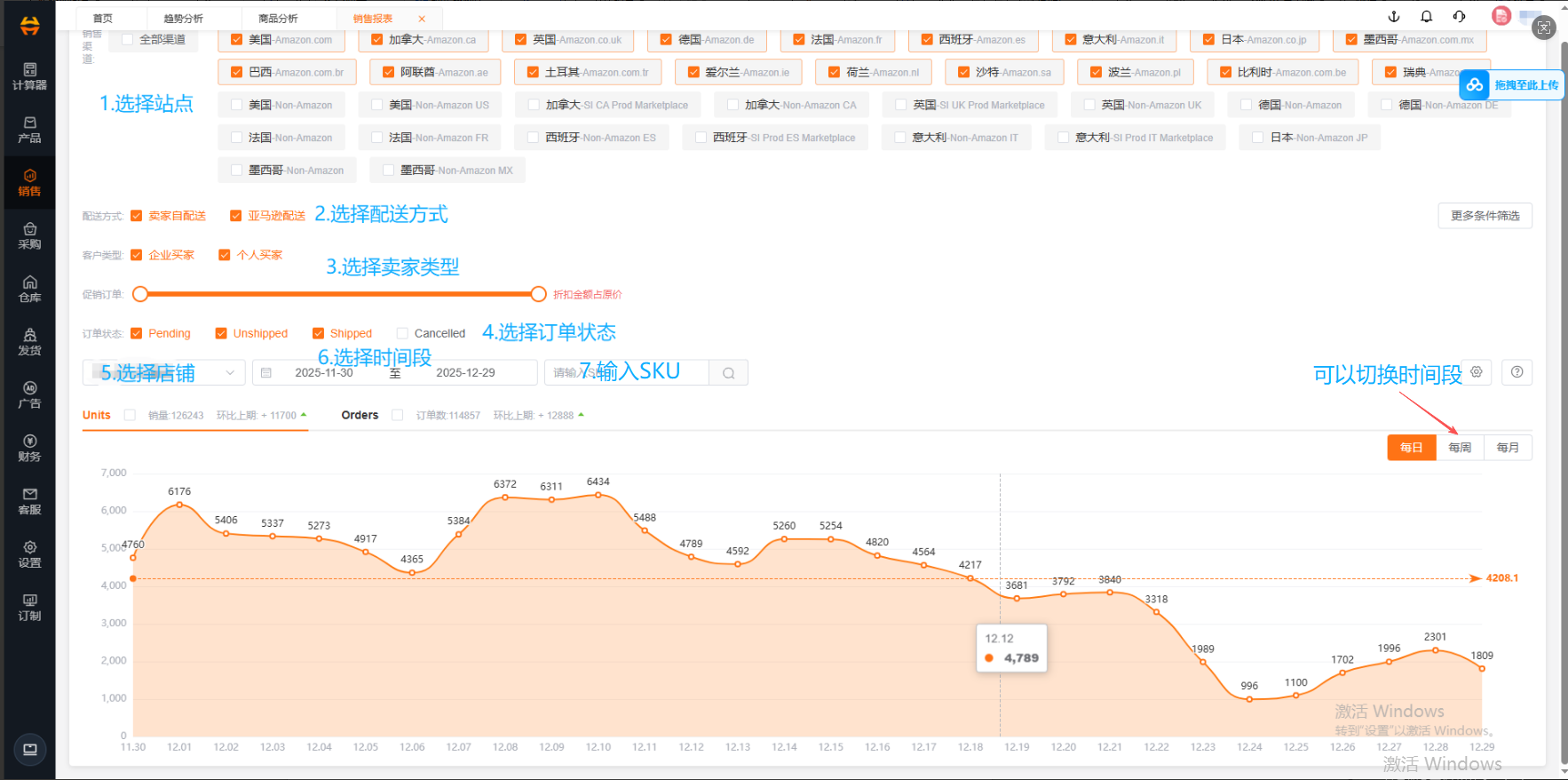The image size is (1568, 780).
Task: Open the 产品 products sidebar icon
Action: pos(29,130)
